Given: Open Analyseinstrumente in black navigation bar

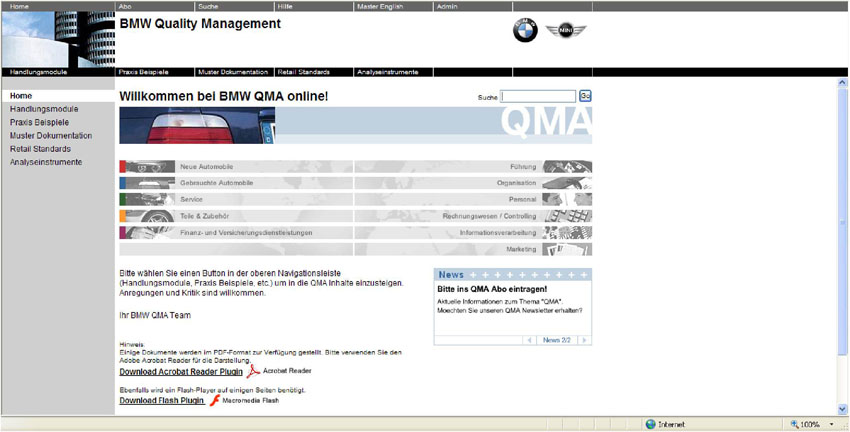Looking at the screenshot, I should click(380, 72).
